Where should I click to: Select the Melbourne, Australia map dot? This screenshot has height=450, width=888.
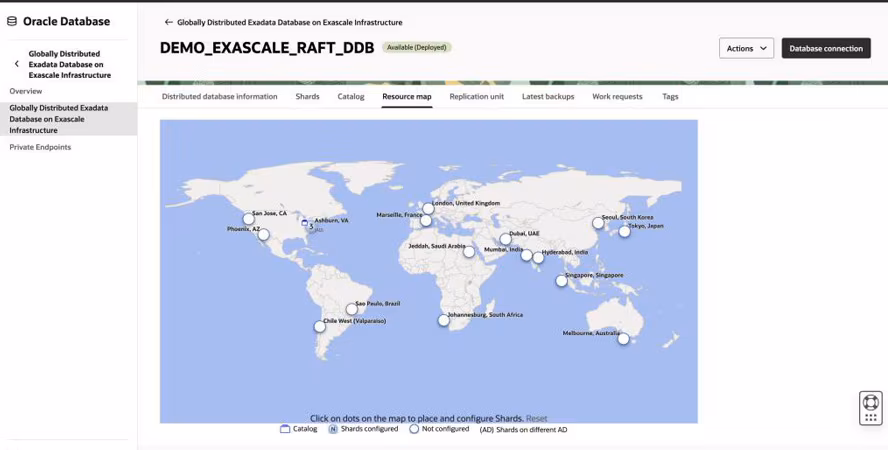(624, 339)
